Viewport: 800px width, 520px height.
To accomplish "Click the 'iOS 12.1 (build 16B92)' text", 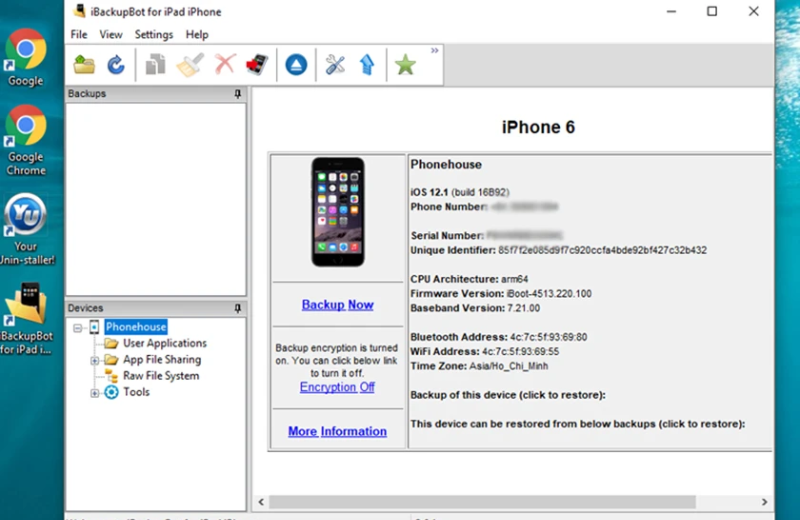I will 460,192.
